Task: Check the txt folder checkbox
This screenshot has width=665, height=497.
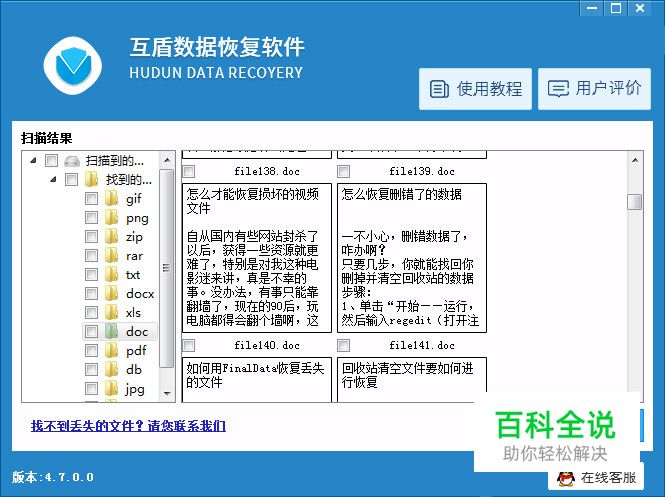Action: pyautogui.click(x=91, y=274)
